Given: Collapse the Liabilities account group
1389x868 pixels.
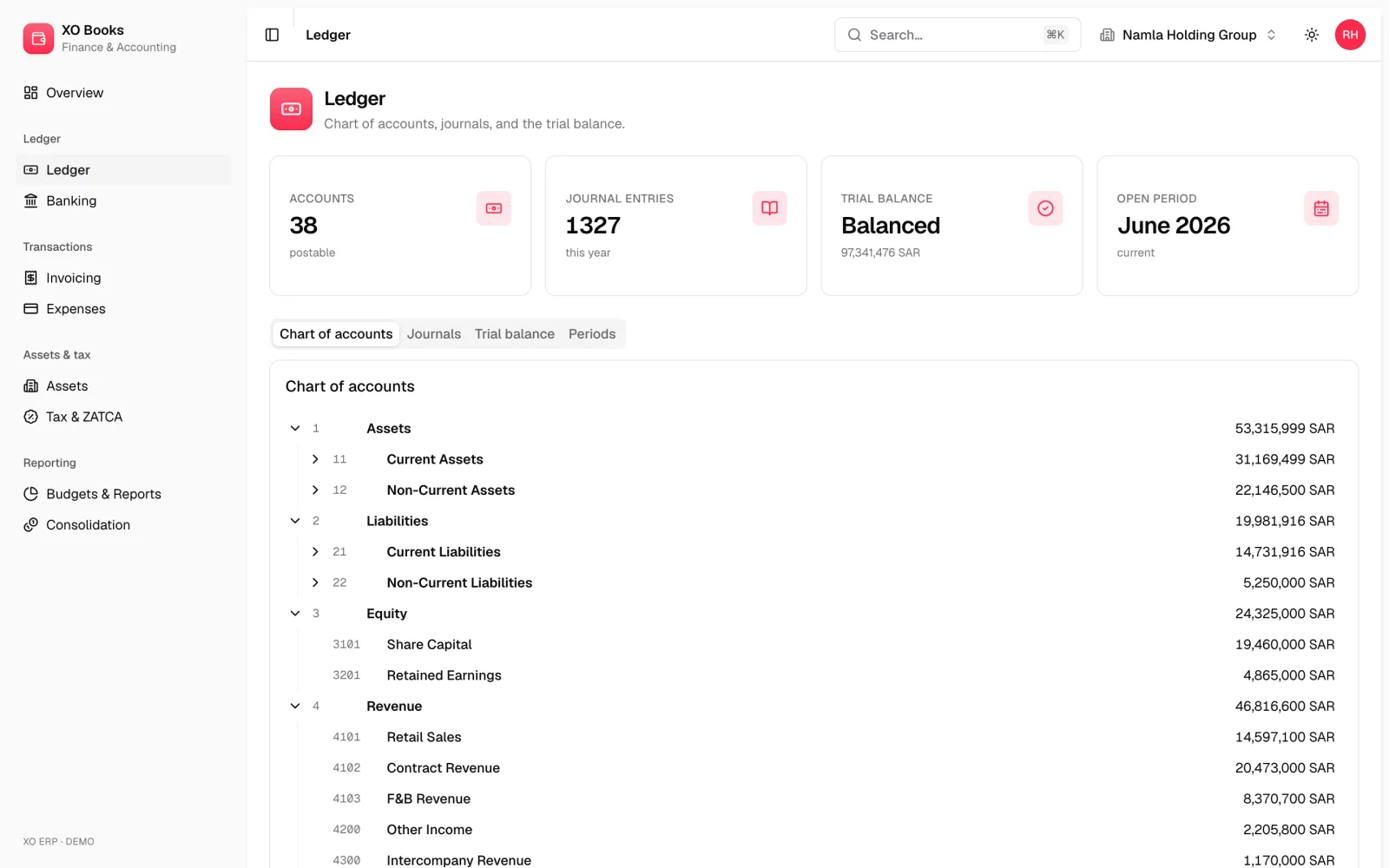Looking at the screenshot, I should [295, 521].
